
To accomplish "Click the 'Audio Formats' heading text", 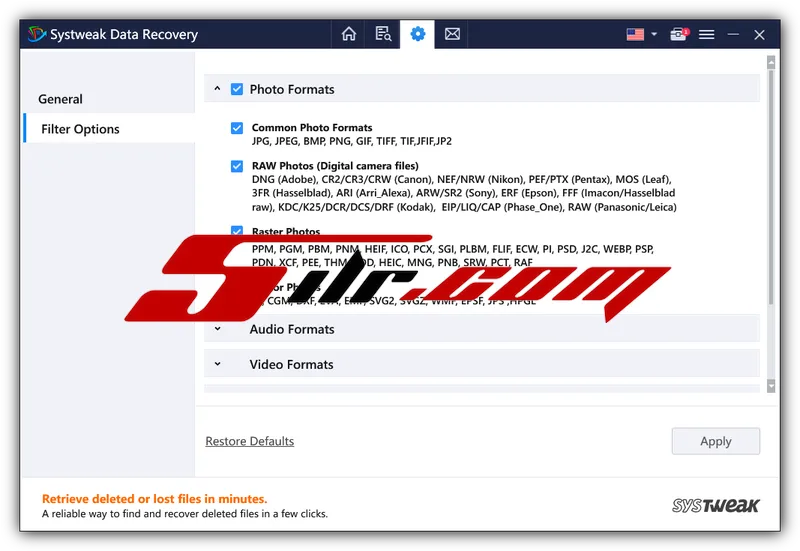I will 292,329.
